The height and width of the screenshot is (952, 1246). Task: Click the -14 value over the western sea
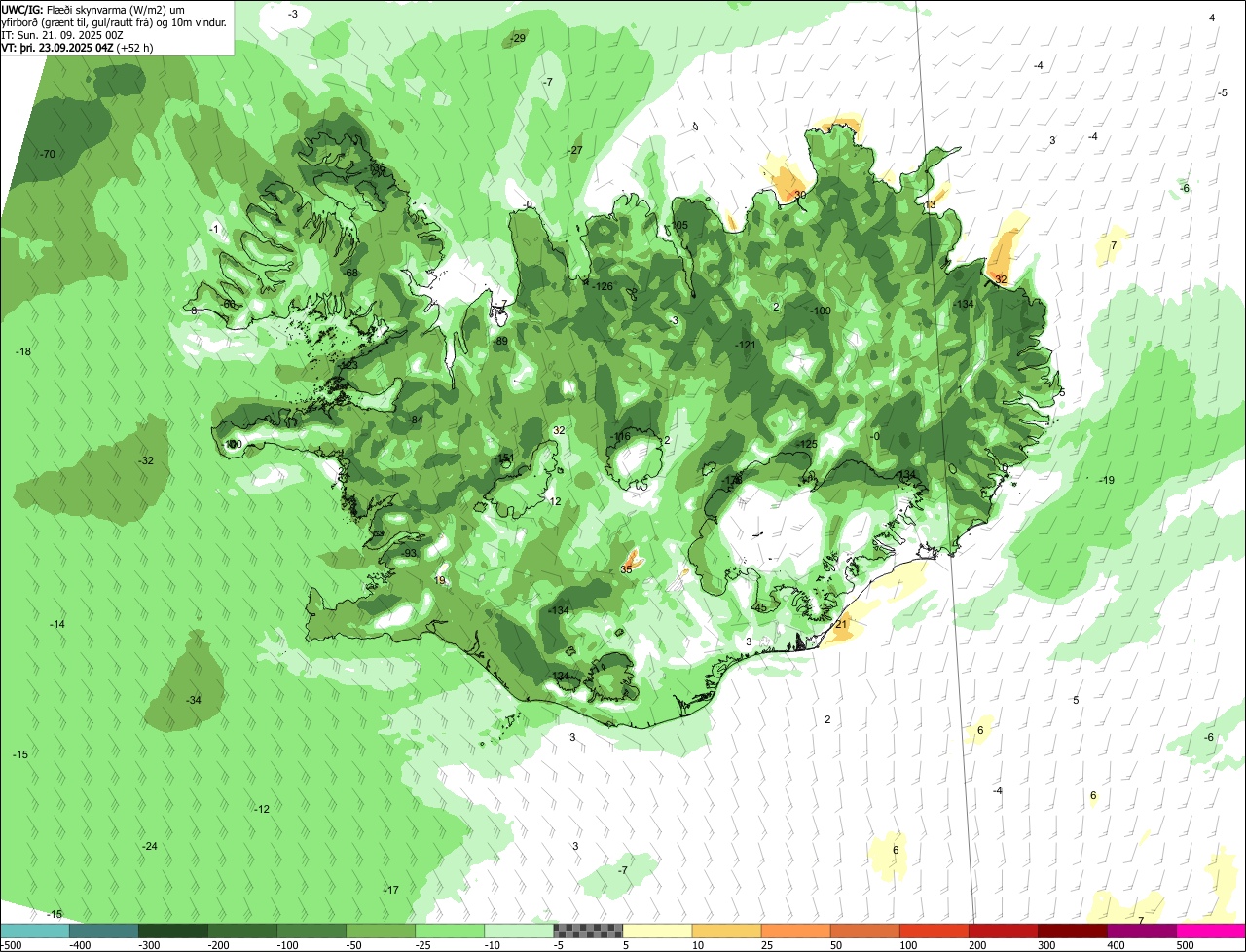click(58, 624)
